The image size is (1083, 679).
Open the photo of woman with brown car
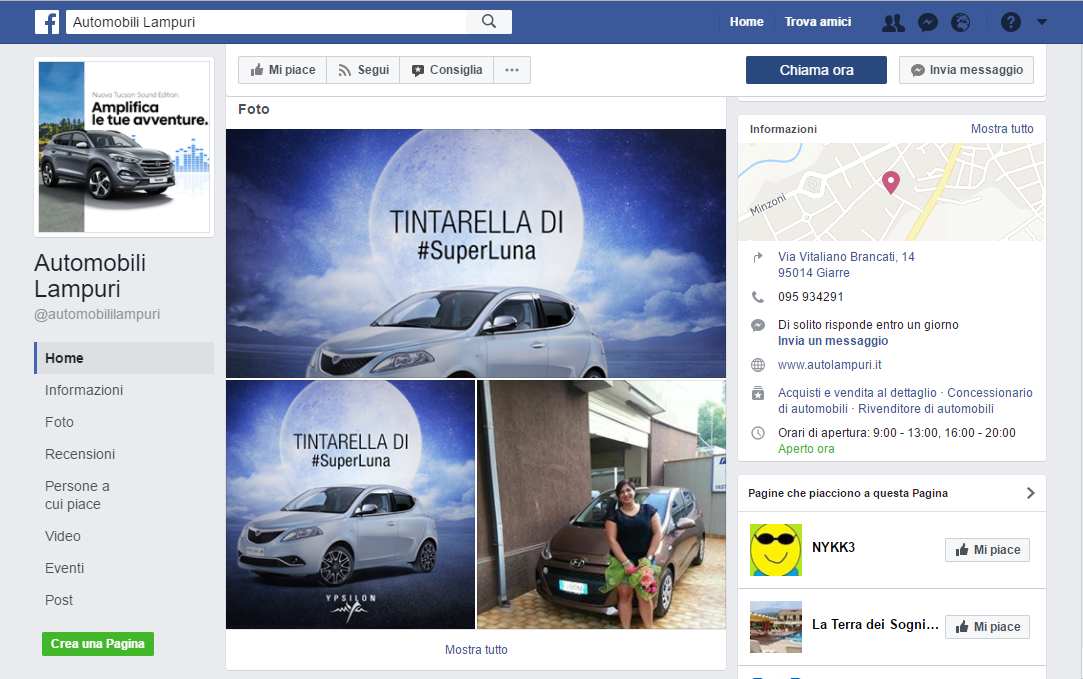[x=602, y=504]
